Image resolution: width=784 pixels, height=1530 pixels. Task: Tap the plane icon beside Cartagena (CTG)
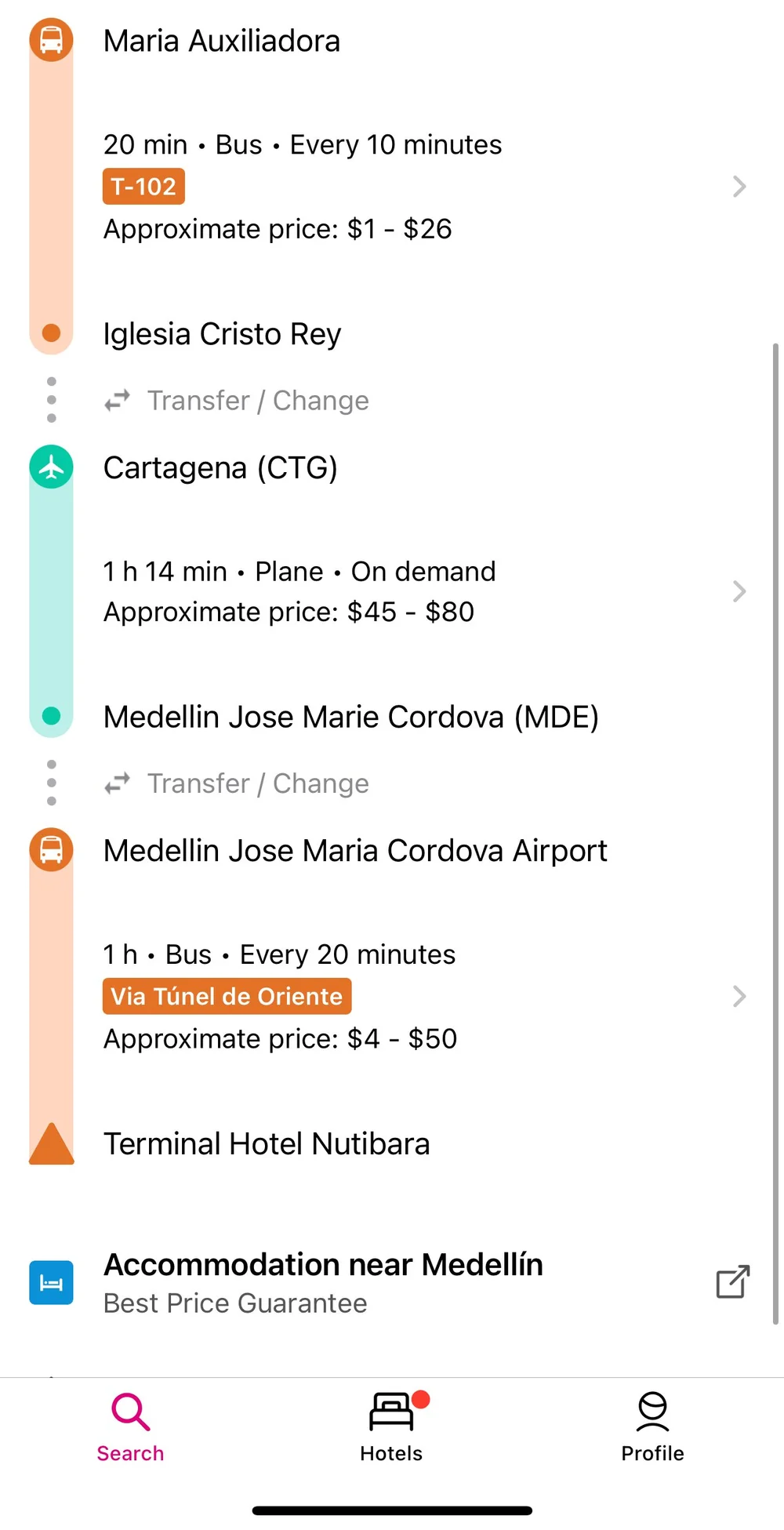(x=52, y=467)
